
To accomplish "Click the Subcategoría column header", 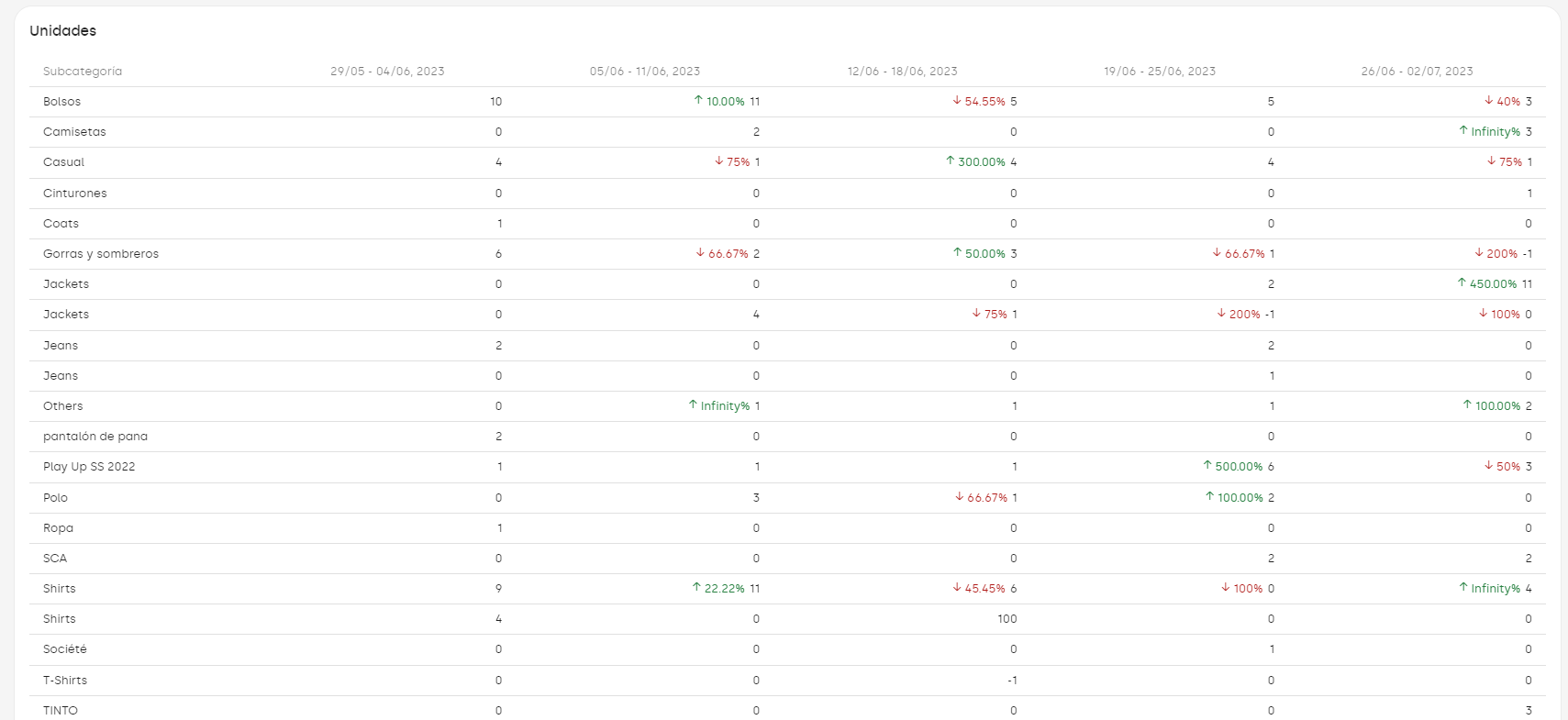I will click(83, 72).
